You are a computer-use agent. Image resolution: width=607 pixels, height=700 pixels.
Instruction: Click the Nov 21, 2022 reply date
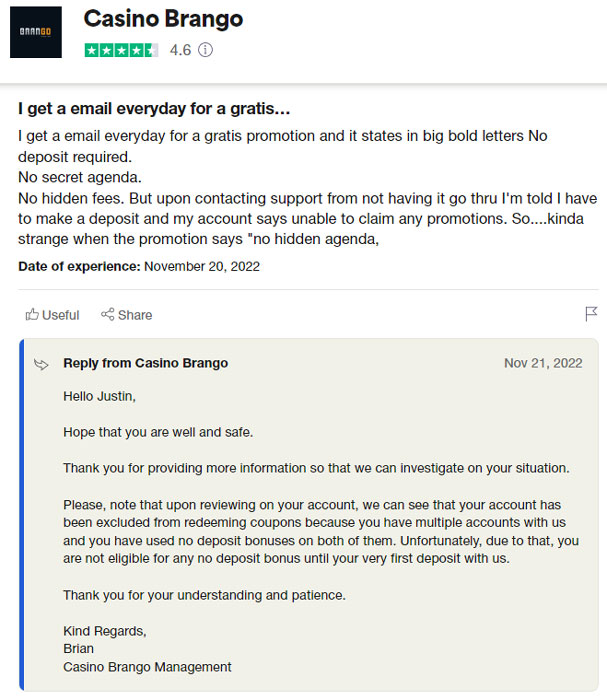(x=543, y=363)
